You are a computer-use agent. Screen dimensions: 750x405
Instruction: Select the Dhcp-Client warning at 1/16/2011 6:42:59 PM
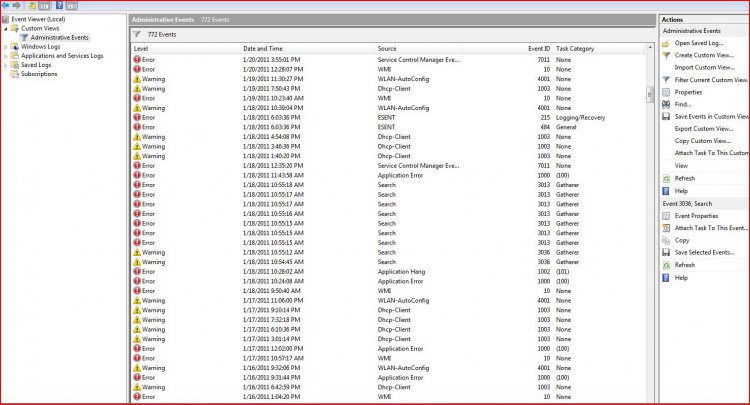(x=388, y=387)
